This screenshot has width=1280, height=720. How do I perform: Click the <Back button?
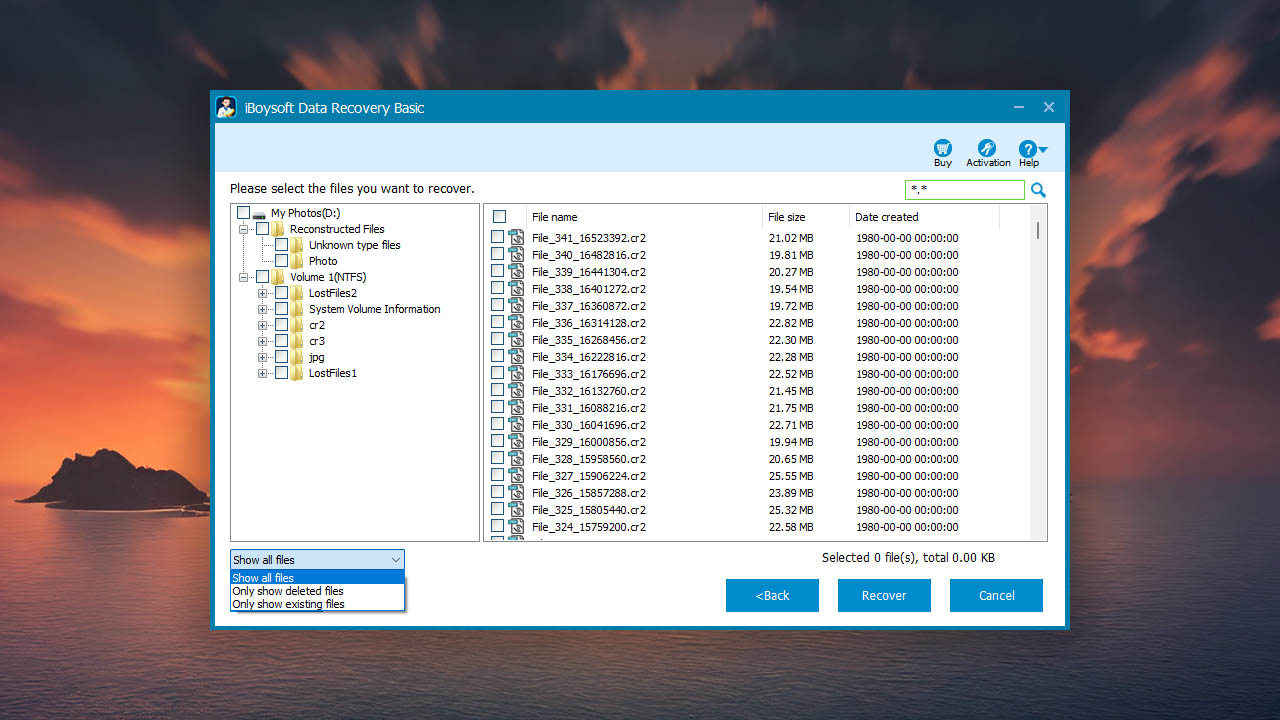click(x=771, y=595)
